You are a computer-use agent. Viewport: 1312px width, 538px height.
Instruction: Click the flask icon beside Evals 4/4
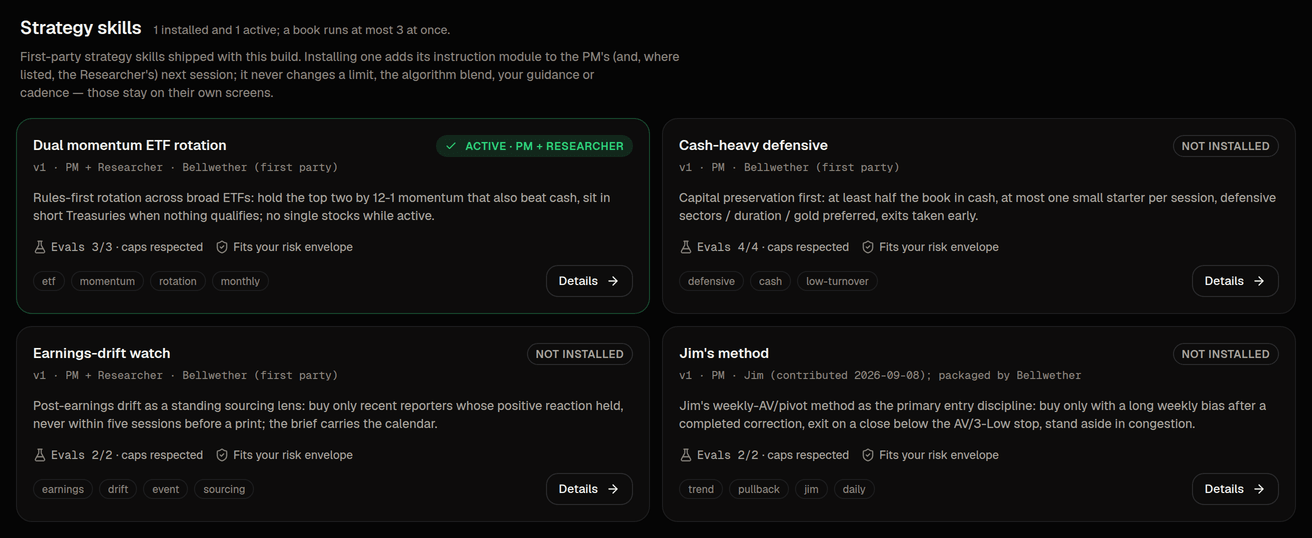pyautogui.click(x=686, y=247)
